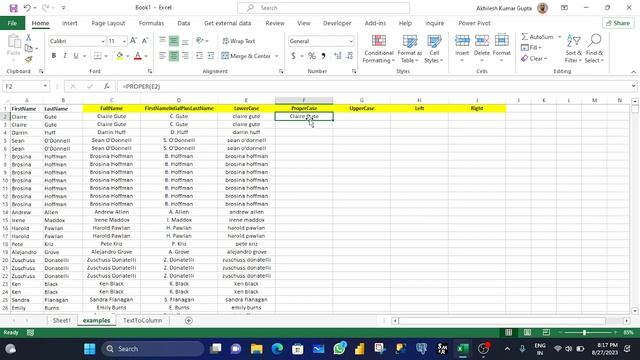640x360 pixels.
Task: Collapse the ribbon with the chevron
Action: tap(633, 71)
